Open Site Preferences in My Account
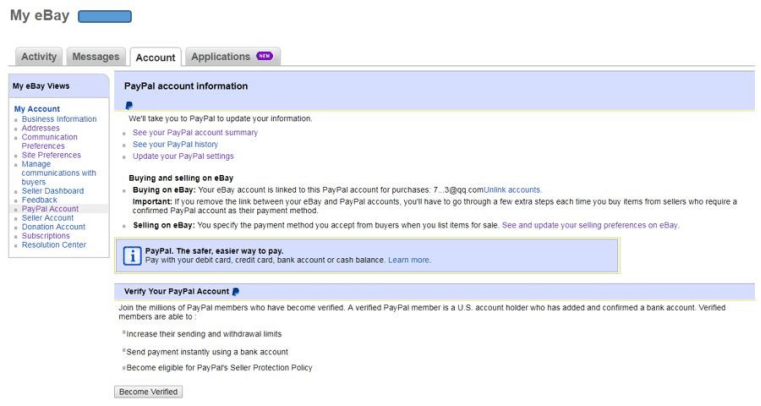Image resolution: width=761 pixels, height=406 pixels. pyautogui.click(x=51, y=155)
